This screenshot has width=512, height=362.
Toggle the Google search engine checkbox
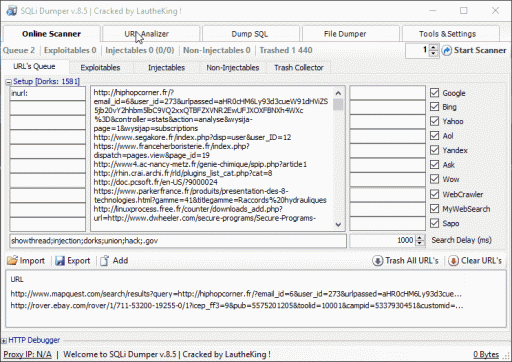(x=434, y=93)
